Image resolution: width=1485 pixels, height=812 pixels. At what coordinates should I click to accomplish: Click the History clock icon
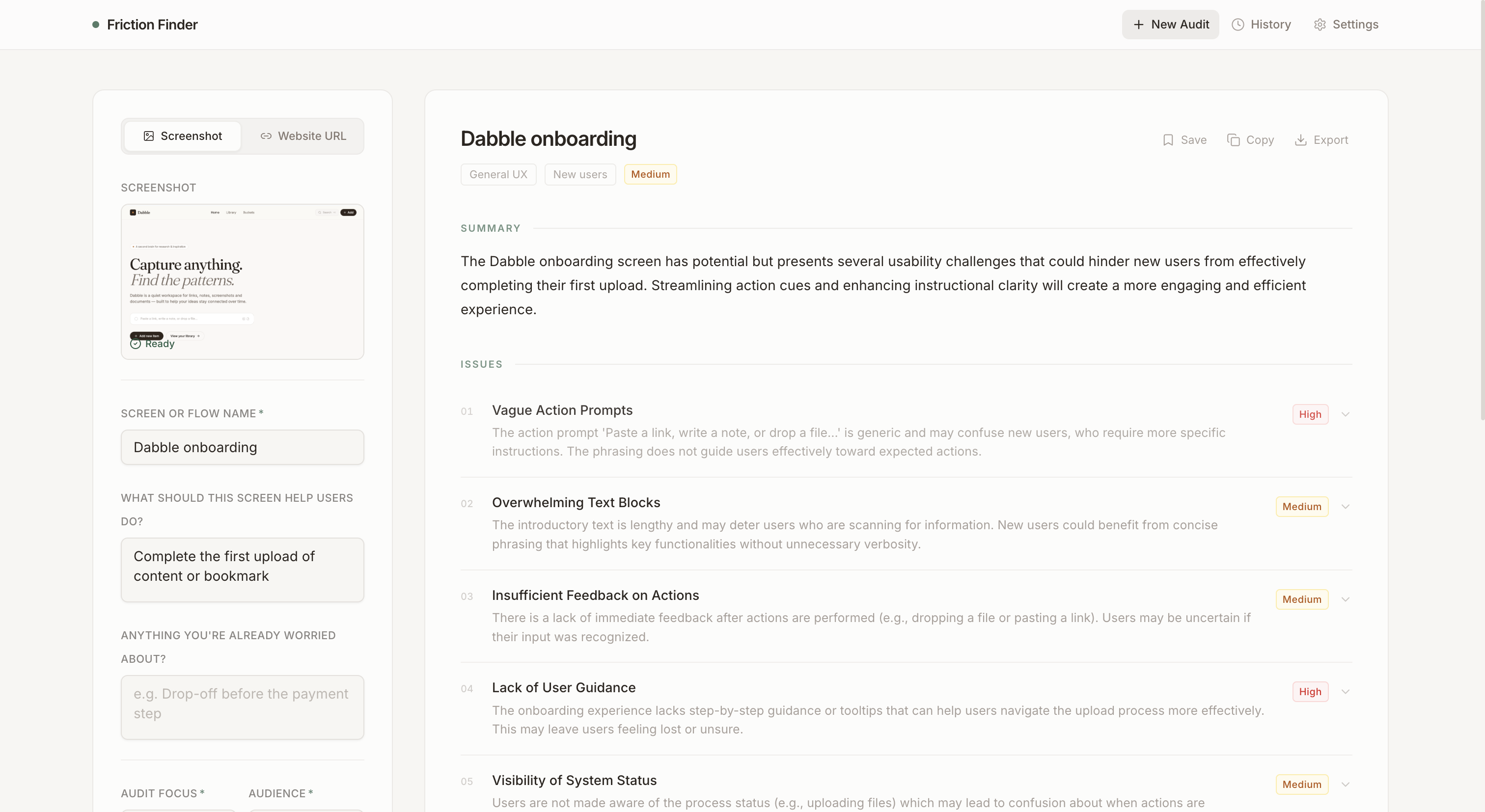(1237, 24)
